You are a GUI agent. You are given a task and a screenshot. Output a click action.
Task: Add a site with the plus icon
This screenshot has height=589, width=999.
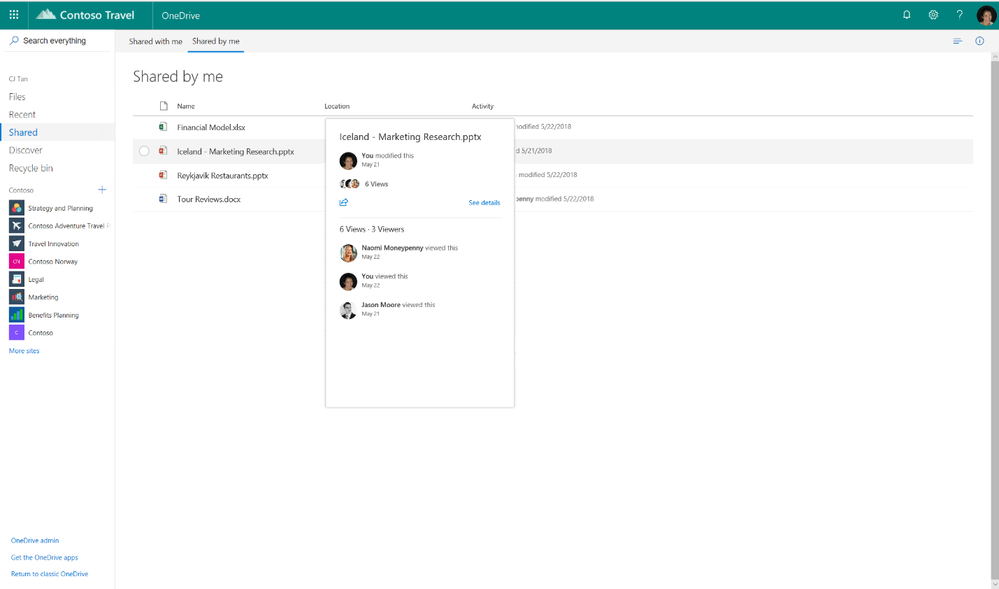(x=102, y=189)
